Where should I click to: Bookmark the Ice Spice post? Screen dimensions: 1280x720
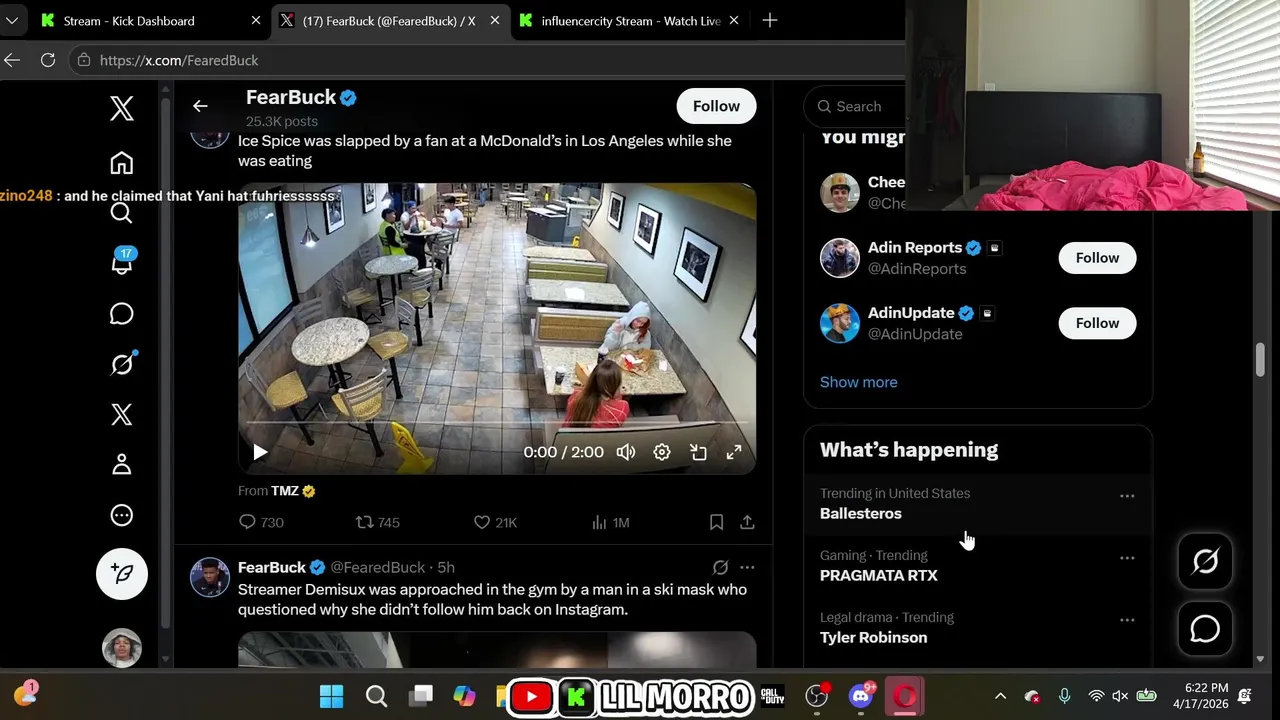coord(716,522)
